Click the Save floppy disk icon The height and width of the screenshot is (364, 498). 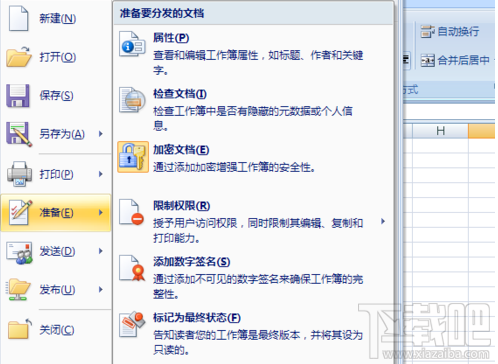point(18,96)
